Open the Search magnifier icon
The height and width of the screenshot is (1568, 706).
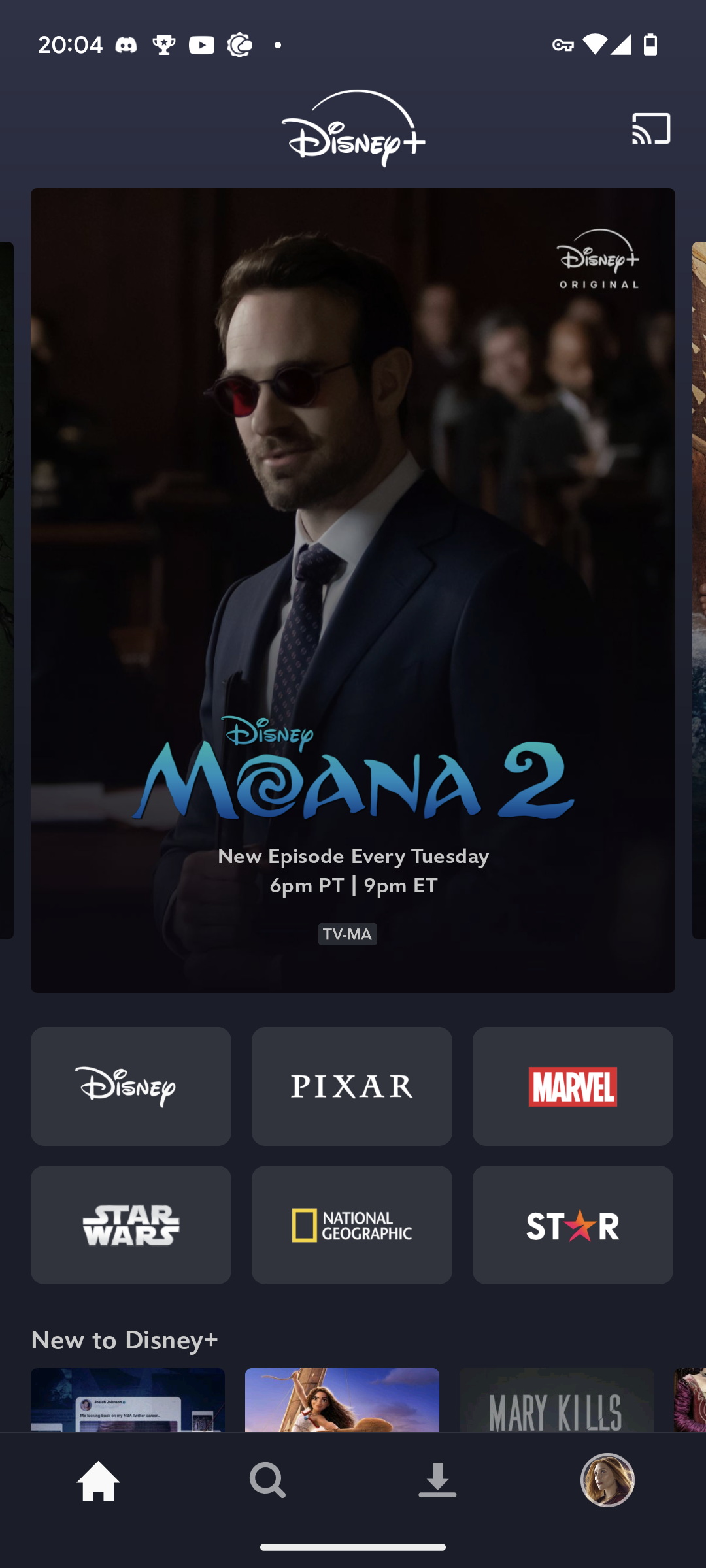(267, 1480)
